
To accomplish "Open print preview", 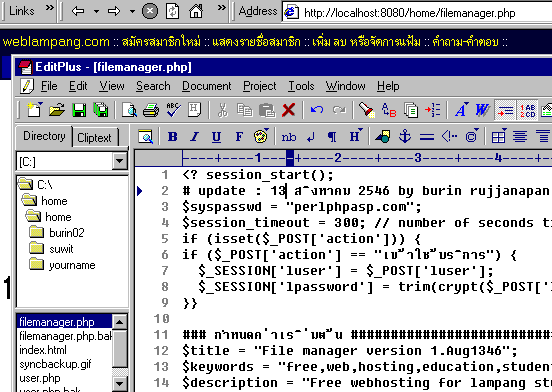I will (129, 110).
